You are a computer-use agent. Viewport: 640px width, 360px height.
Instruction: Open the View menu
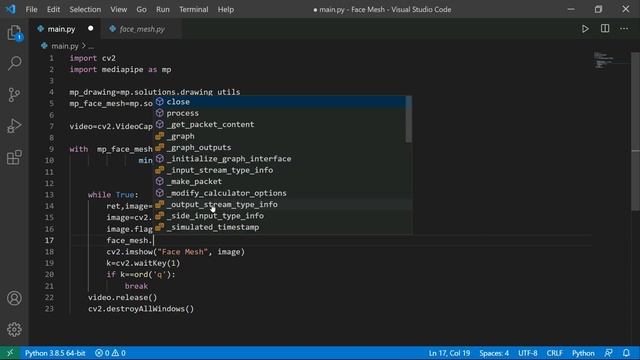pos(118,9)
